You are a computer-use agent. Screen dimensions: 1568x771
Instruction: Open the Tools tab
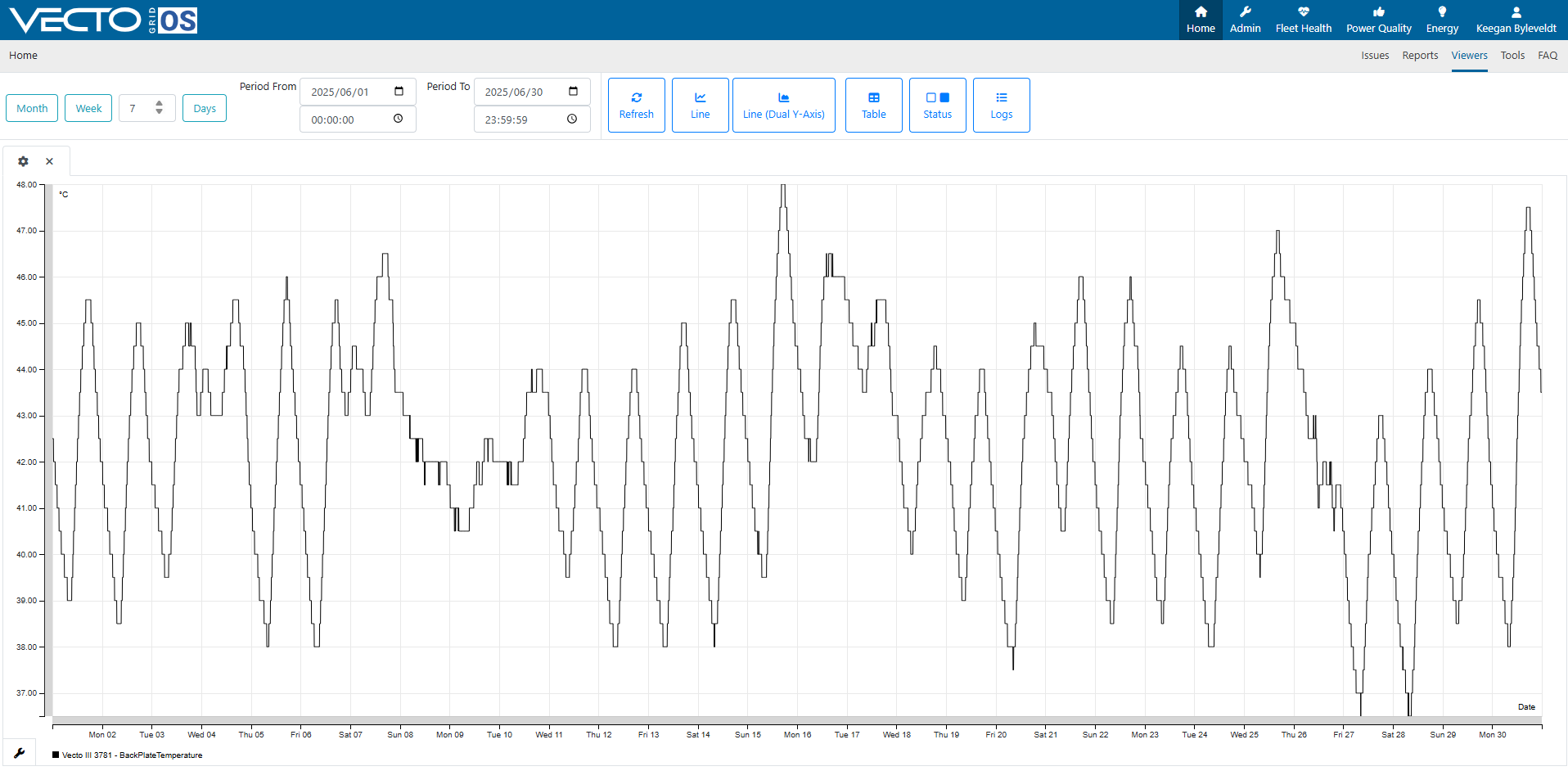coord(1512,56)
